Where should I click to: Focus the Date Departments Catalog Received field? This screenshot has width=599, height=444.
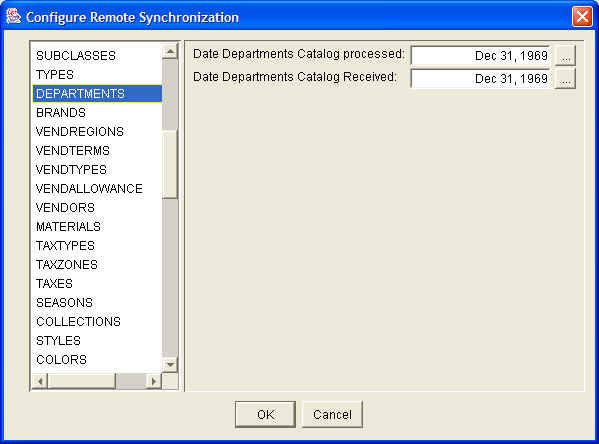click(x=481, y=79)
